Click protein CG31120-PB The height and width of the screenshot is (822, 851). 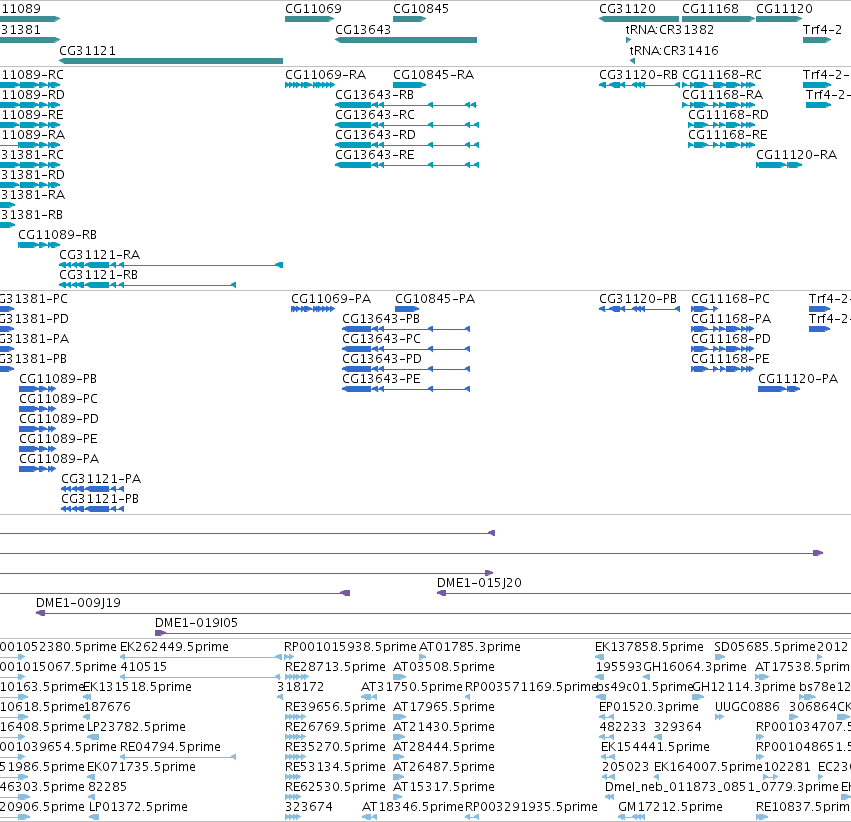[638, 299]
